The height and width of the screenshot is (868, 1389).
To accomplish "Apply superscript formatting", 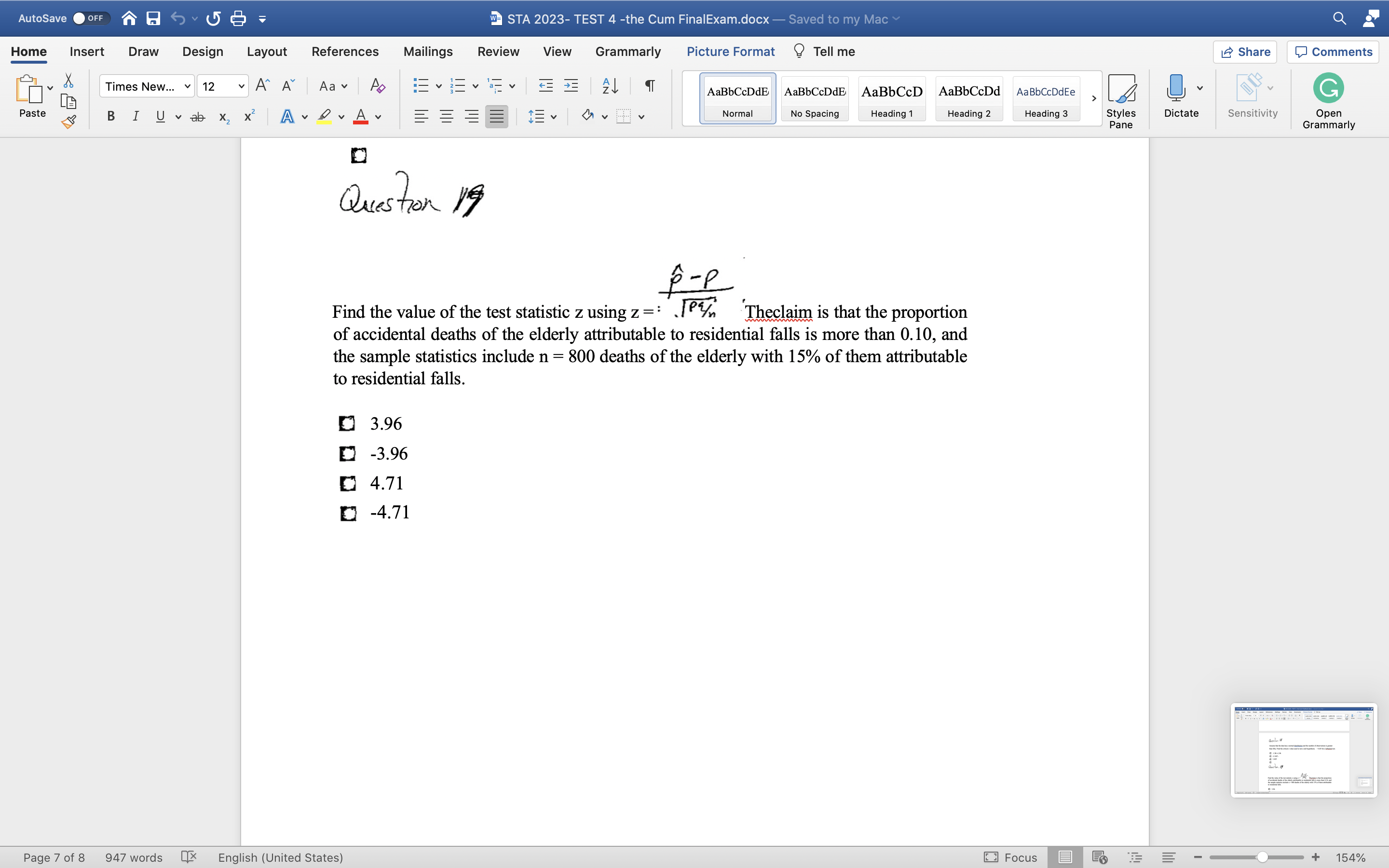I will 247,116.
